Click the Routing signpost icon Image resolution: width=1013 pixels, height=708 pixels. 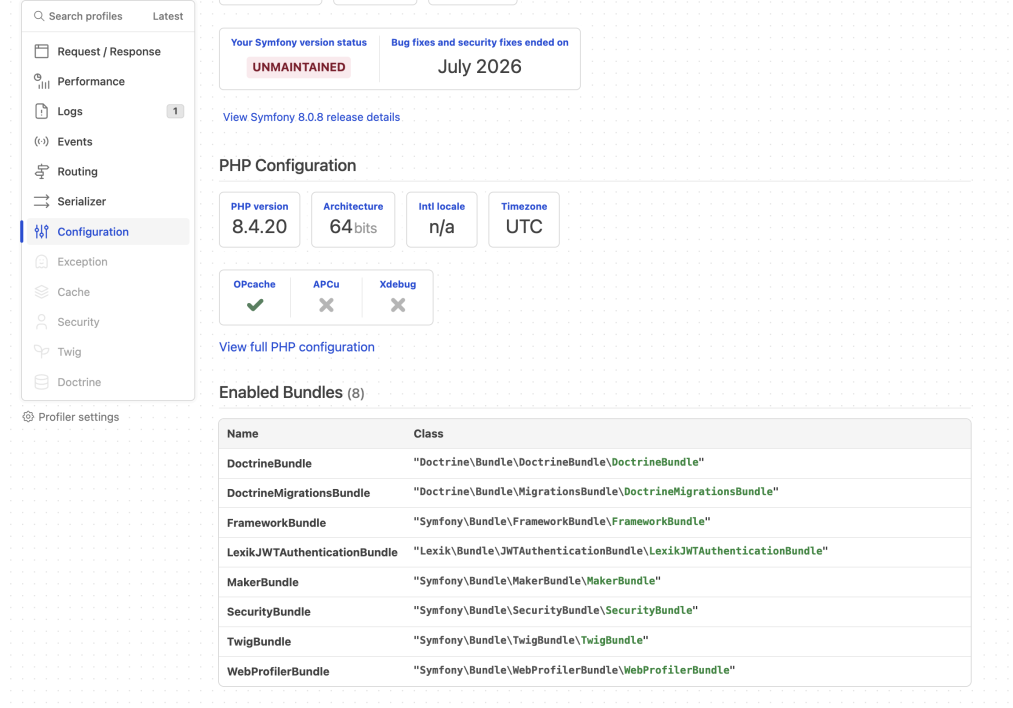coord(41,171)
